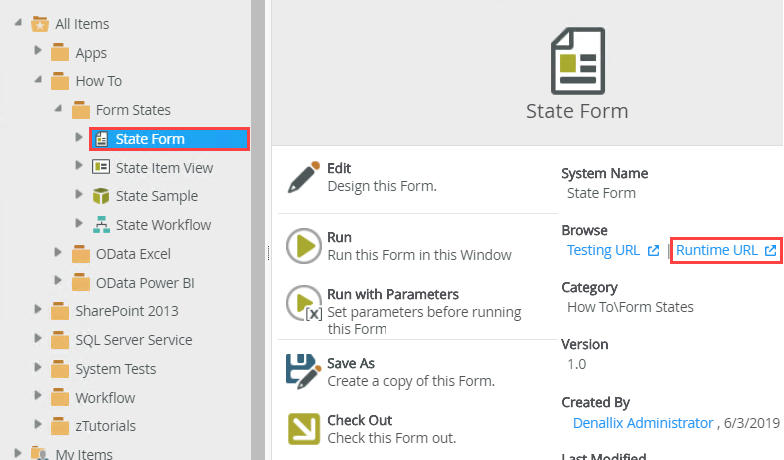Collapse the Form States folder

(58, 109)
